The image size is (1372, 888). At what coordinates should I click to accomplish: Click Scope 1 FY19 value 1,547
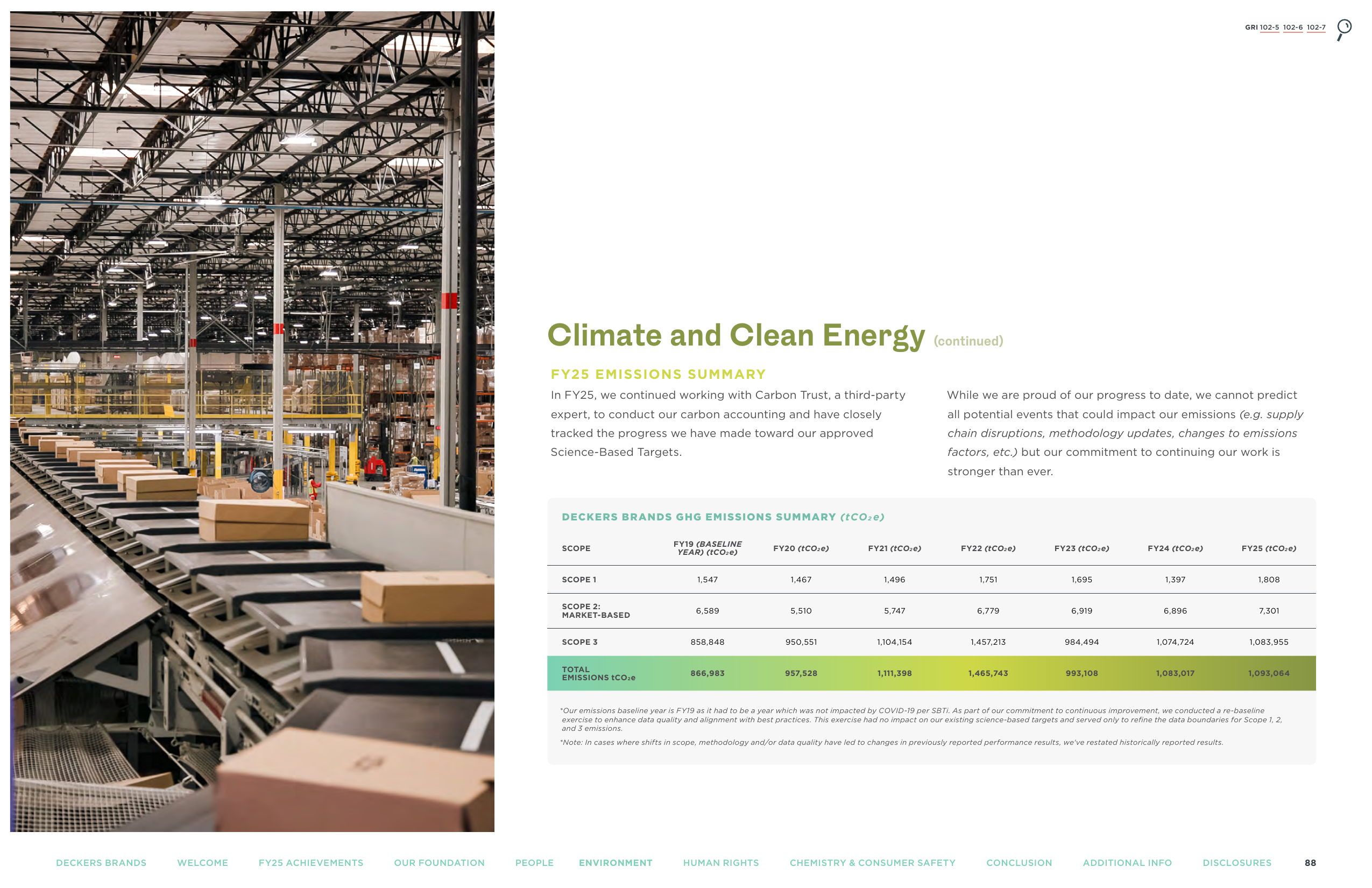[x=708, y=580]
